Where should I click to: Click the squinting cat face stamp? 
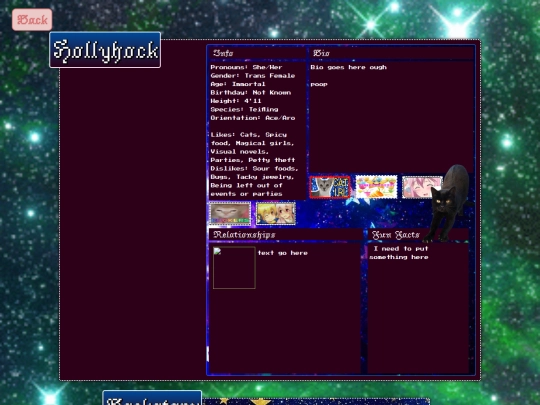click(x=230, y=214)
